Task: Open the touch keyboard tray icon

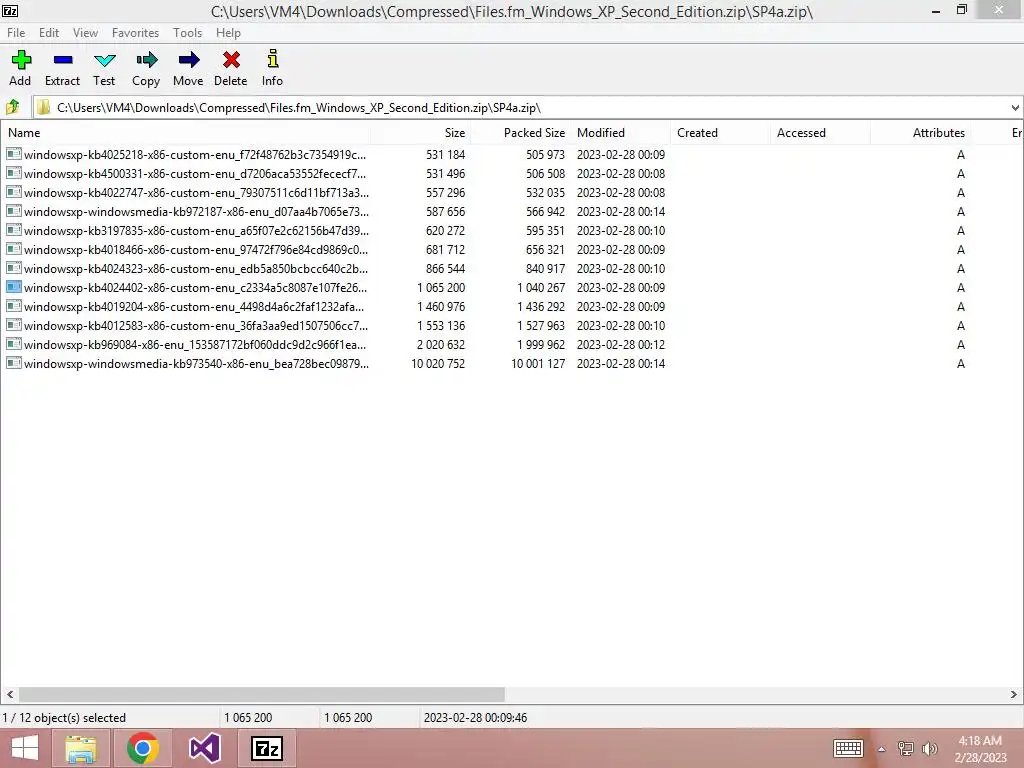Action: click(x=848, y=748)
